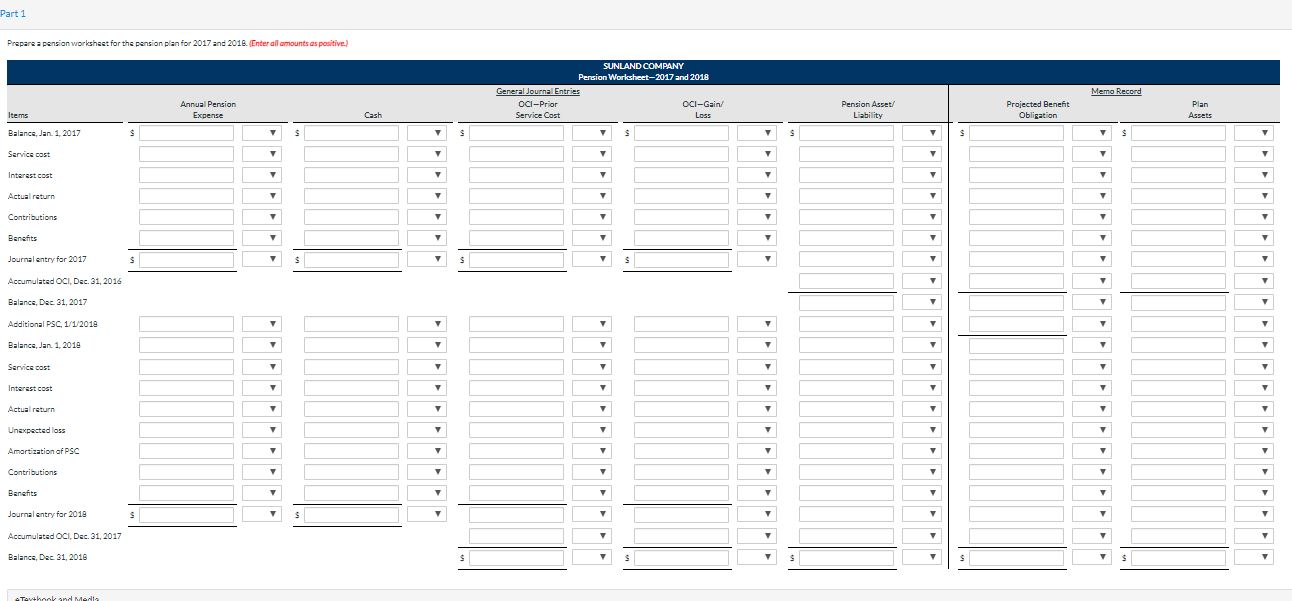Open Plan Assets dropdown in Unexpected loss row
This screenshot has height=601, width=1292.
coord(1252,430)
